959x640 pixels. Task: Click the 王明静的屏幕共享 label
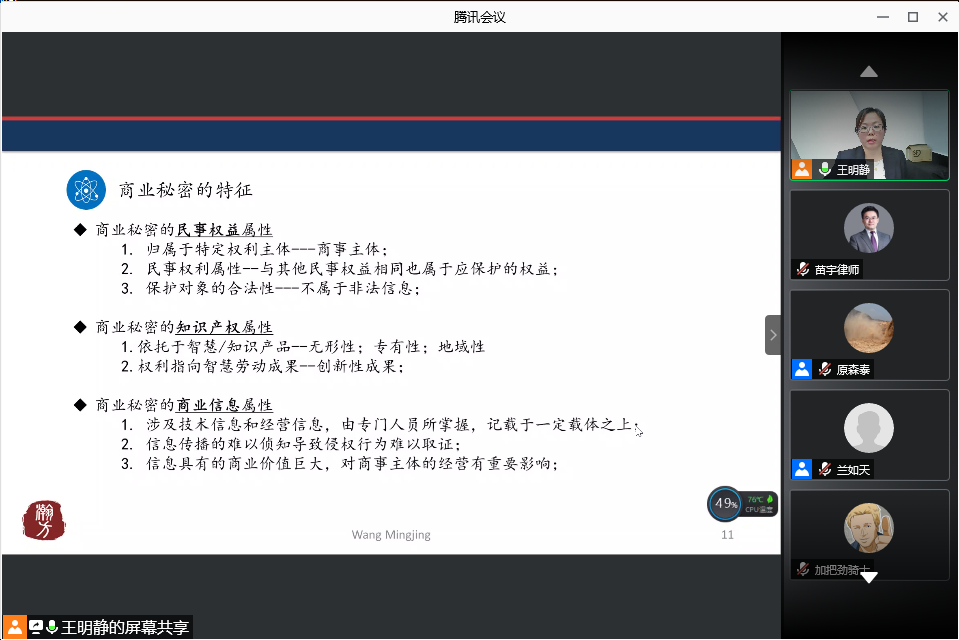[124, 628]
